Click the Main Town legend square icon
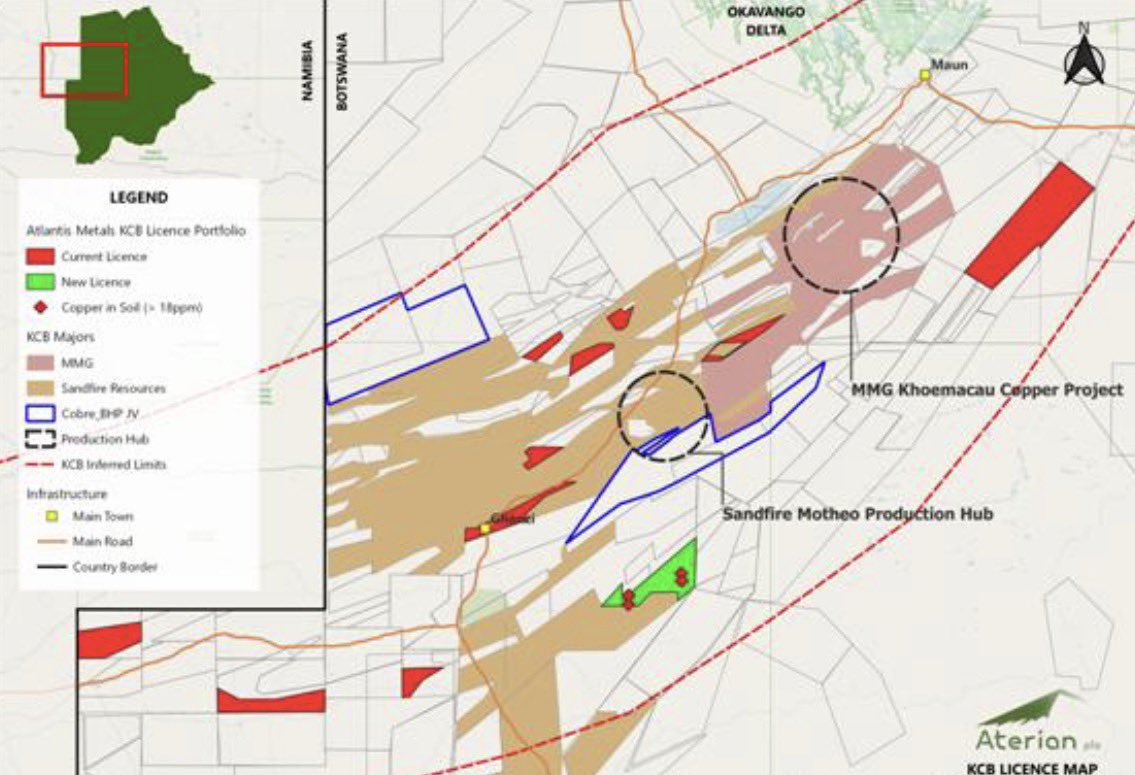Screen dimensions: 1135x775 tap(52, 516)
